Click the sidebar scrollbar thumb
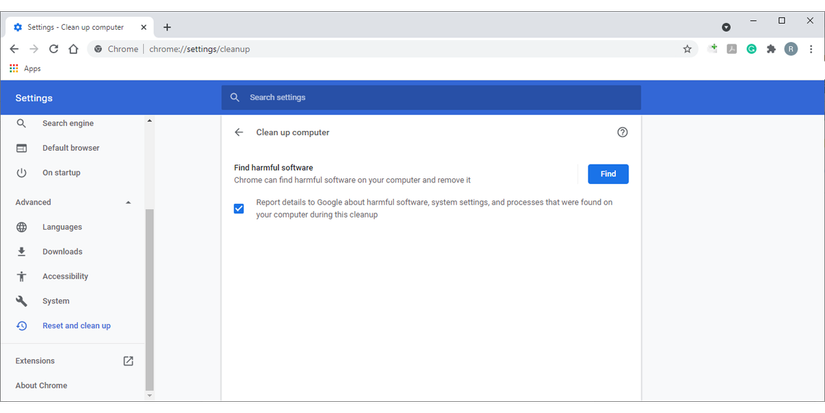 (x=149, y=299)
